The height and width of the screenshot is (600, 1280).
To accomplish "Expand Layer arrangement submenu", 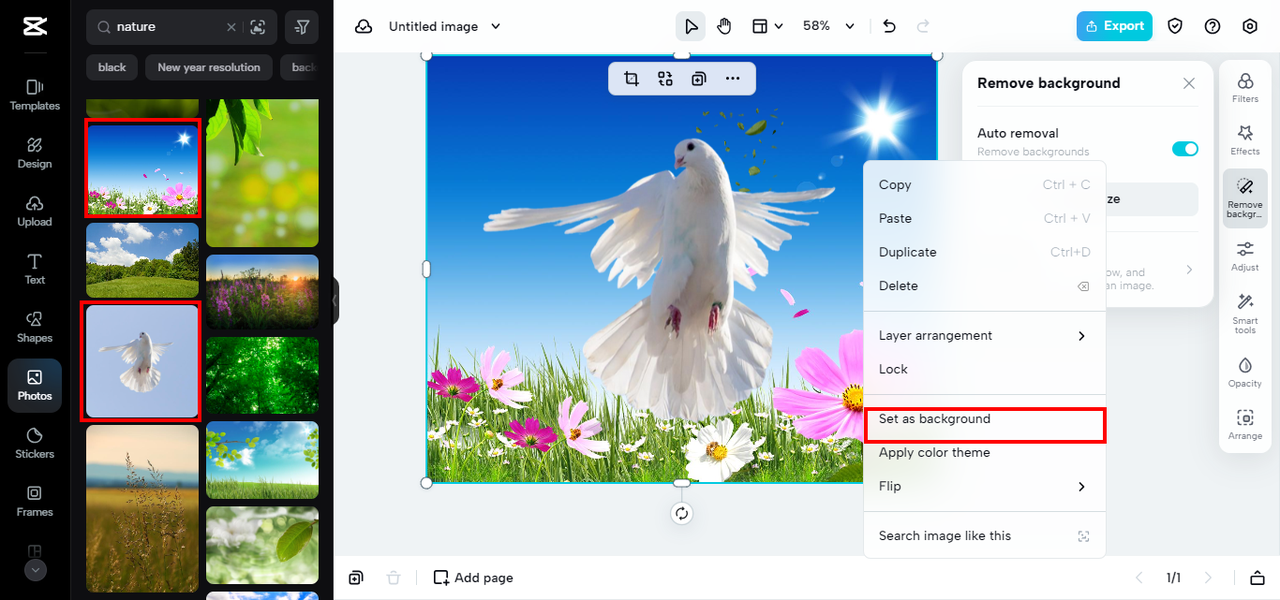I will 985,336.
